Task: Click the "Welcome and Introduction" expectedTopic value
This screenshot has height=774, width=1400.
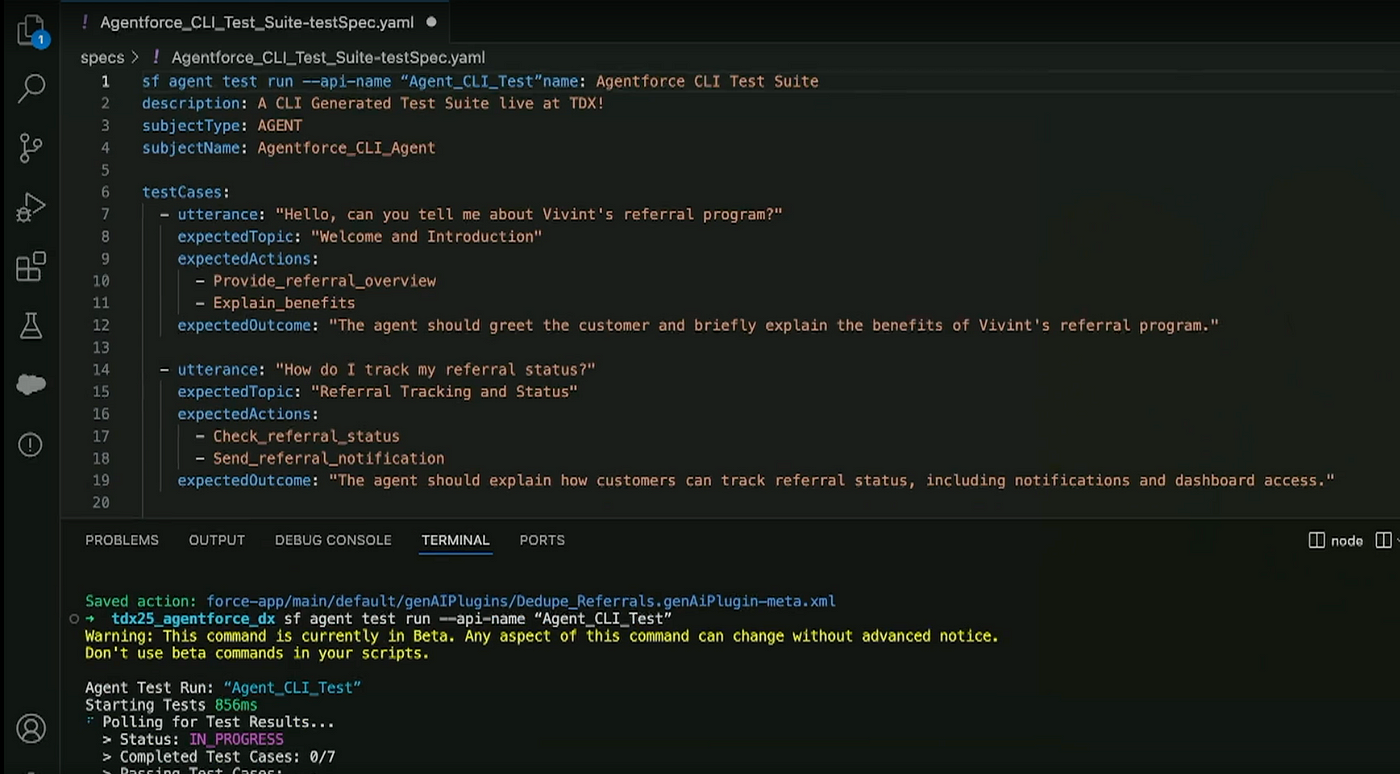Action: click(426, 236)
